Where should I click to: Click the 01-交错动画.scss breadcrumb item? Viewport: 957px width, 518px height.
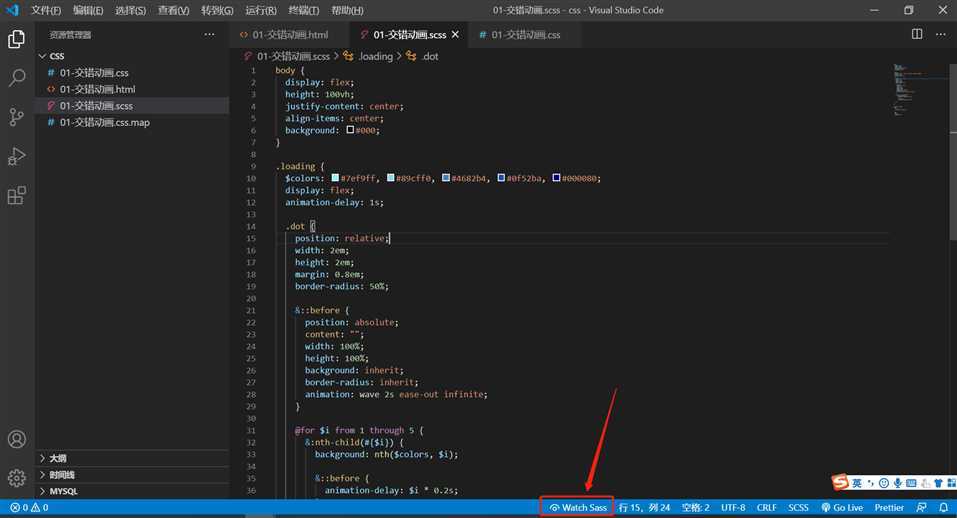pos(287,56)
